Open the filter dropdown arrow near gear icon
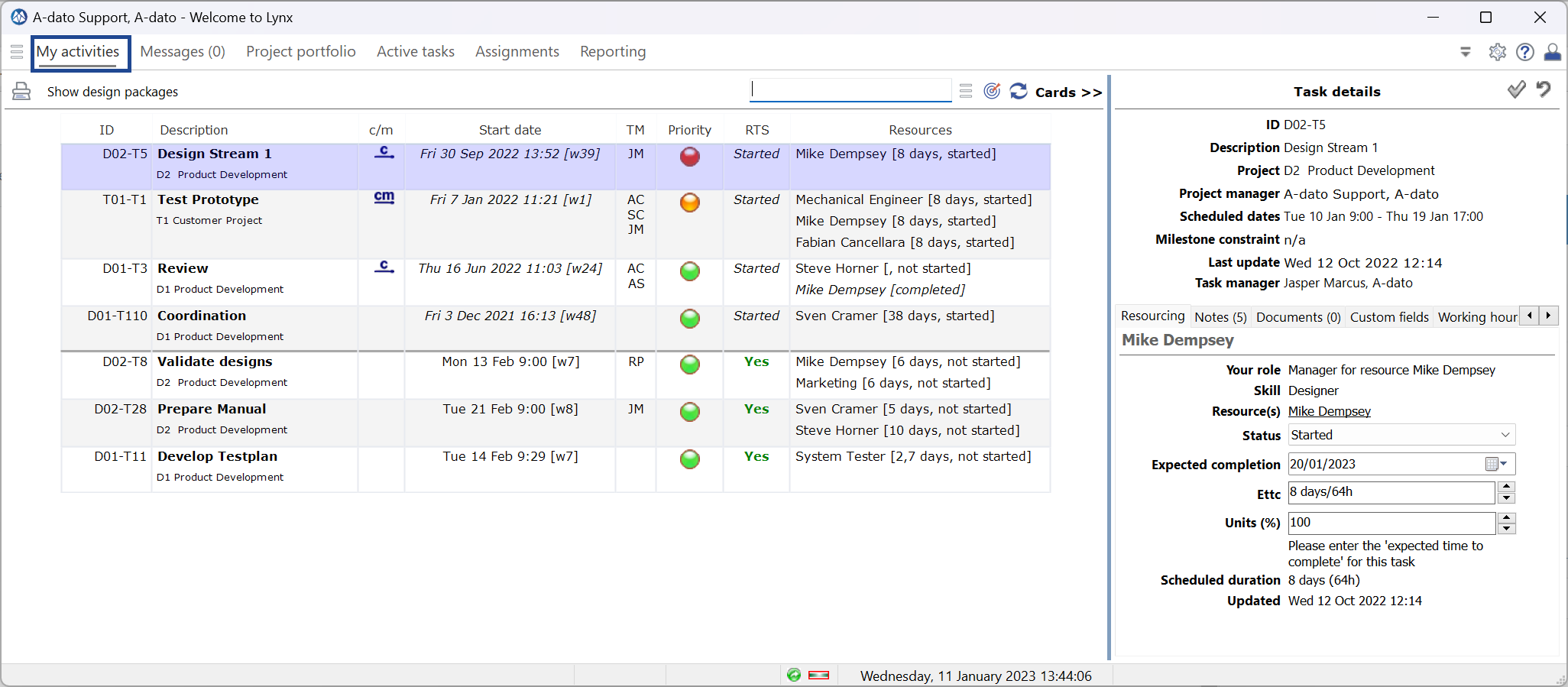1568x687 pixels. [1466, 52]
